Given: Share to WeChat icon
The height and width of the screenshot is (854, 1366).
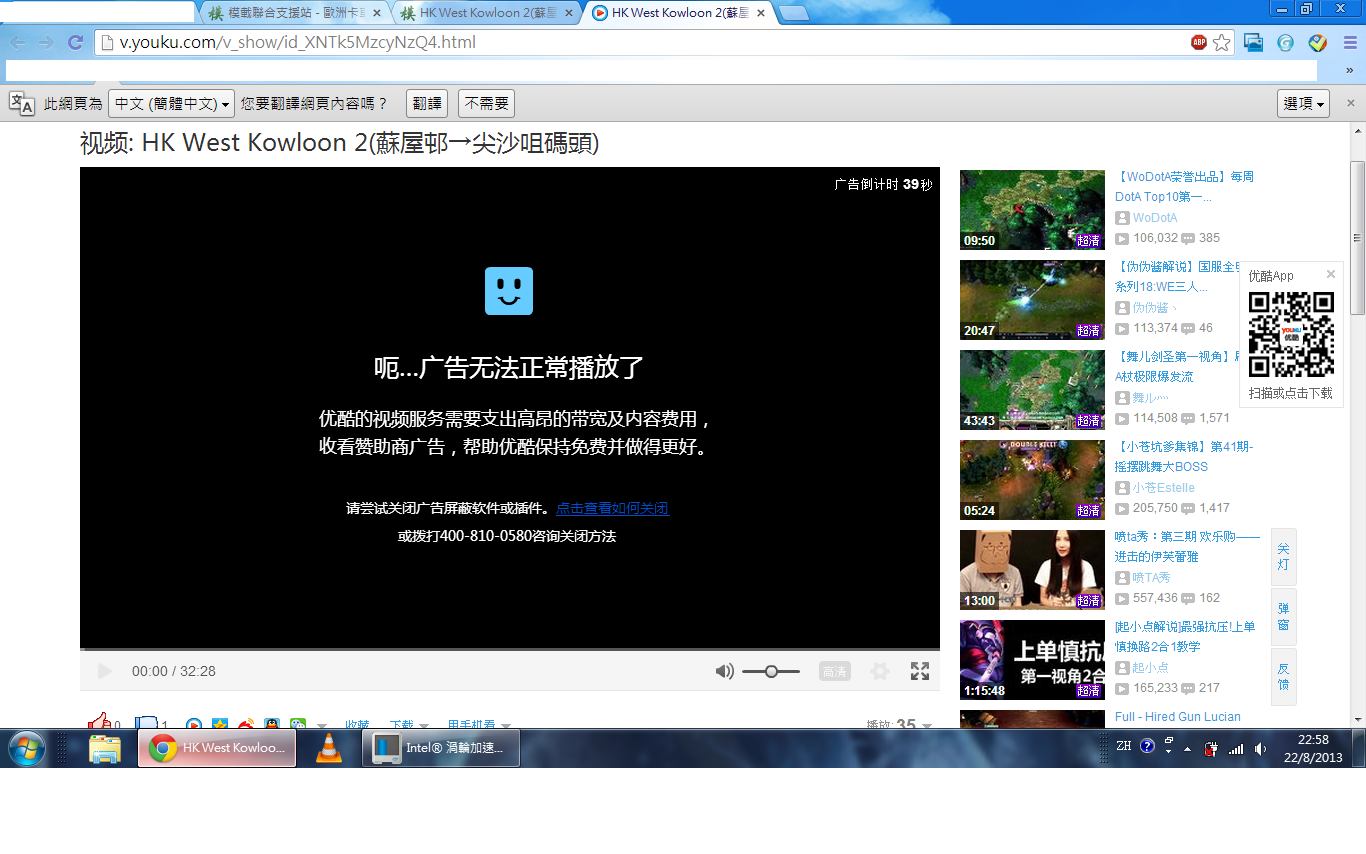Looking at the screenshot, I should [298, 724].
